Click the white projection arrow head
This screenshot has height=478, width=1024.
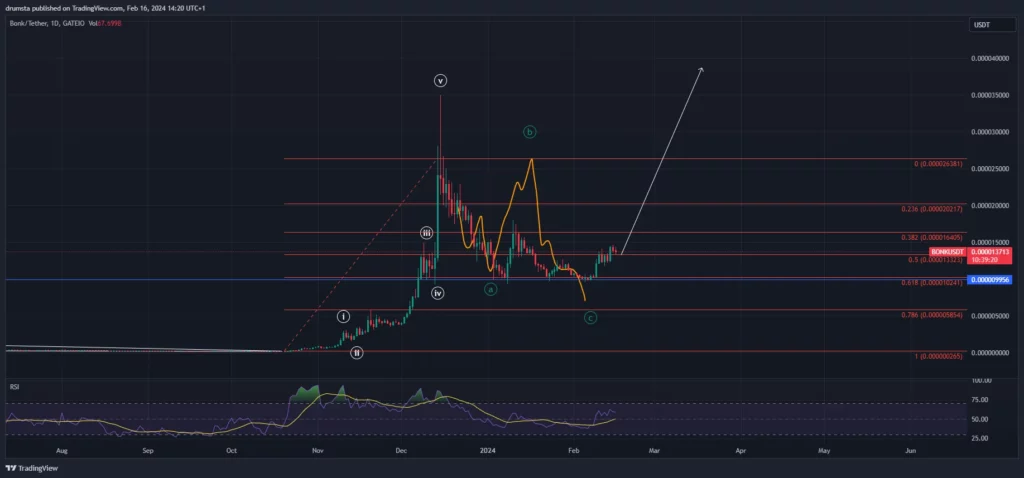coord(701,69)
